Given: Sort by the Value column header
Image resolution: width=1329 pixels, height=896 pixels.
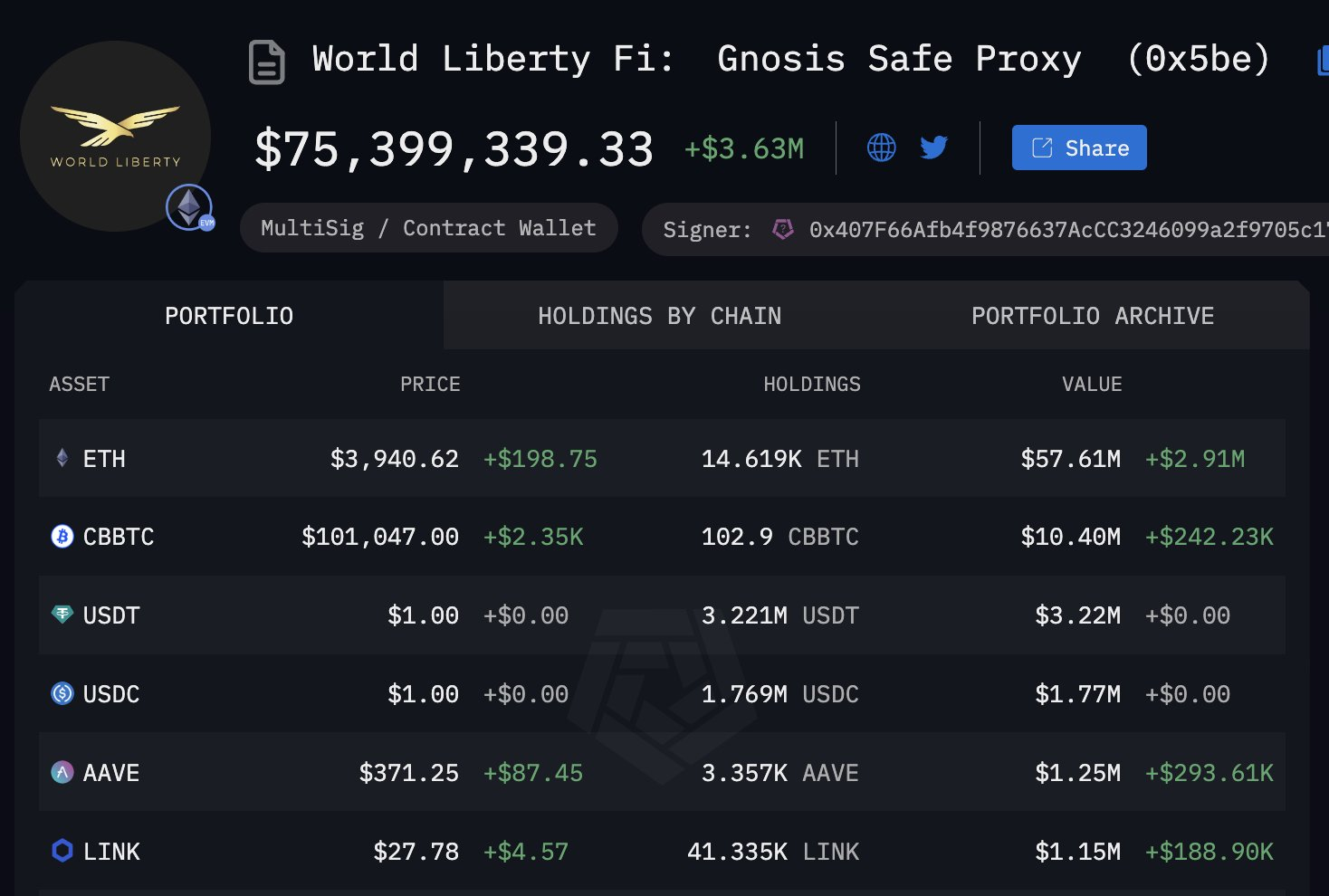Looking at the screenshot, I should 1091,385.
